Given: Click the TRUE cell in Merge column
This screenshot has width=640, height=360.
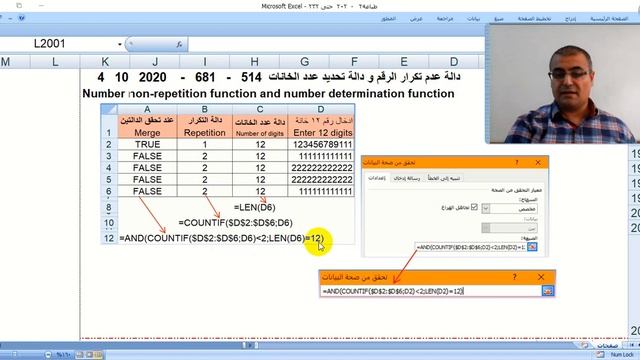Looking at the screenshot, I should click(147, 144).
